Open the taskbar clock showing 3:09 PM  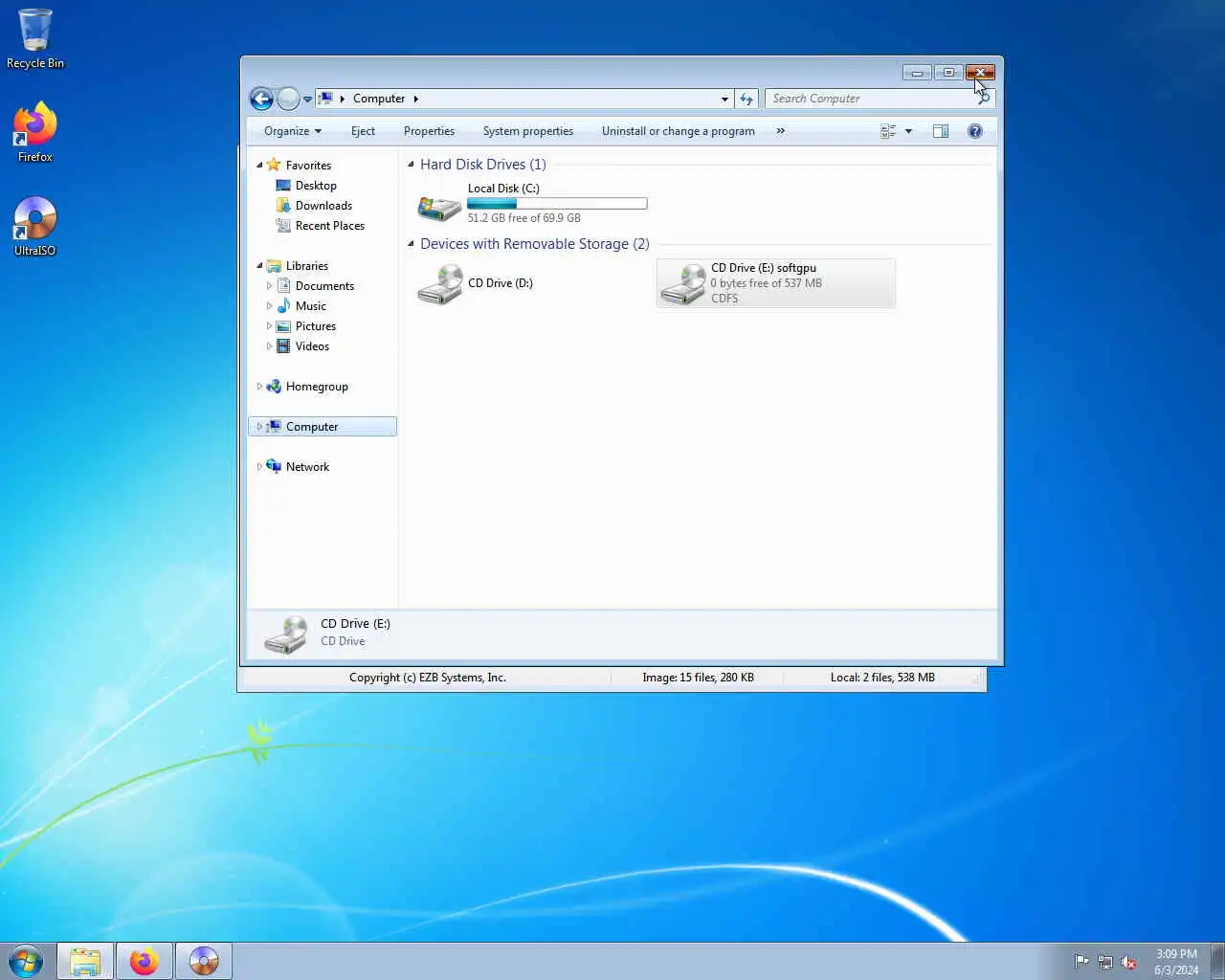(1176, 962)
